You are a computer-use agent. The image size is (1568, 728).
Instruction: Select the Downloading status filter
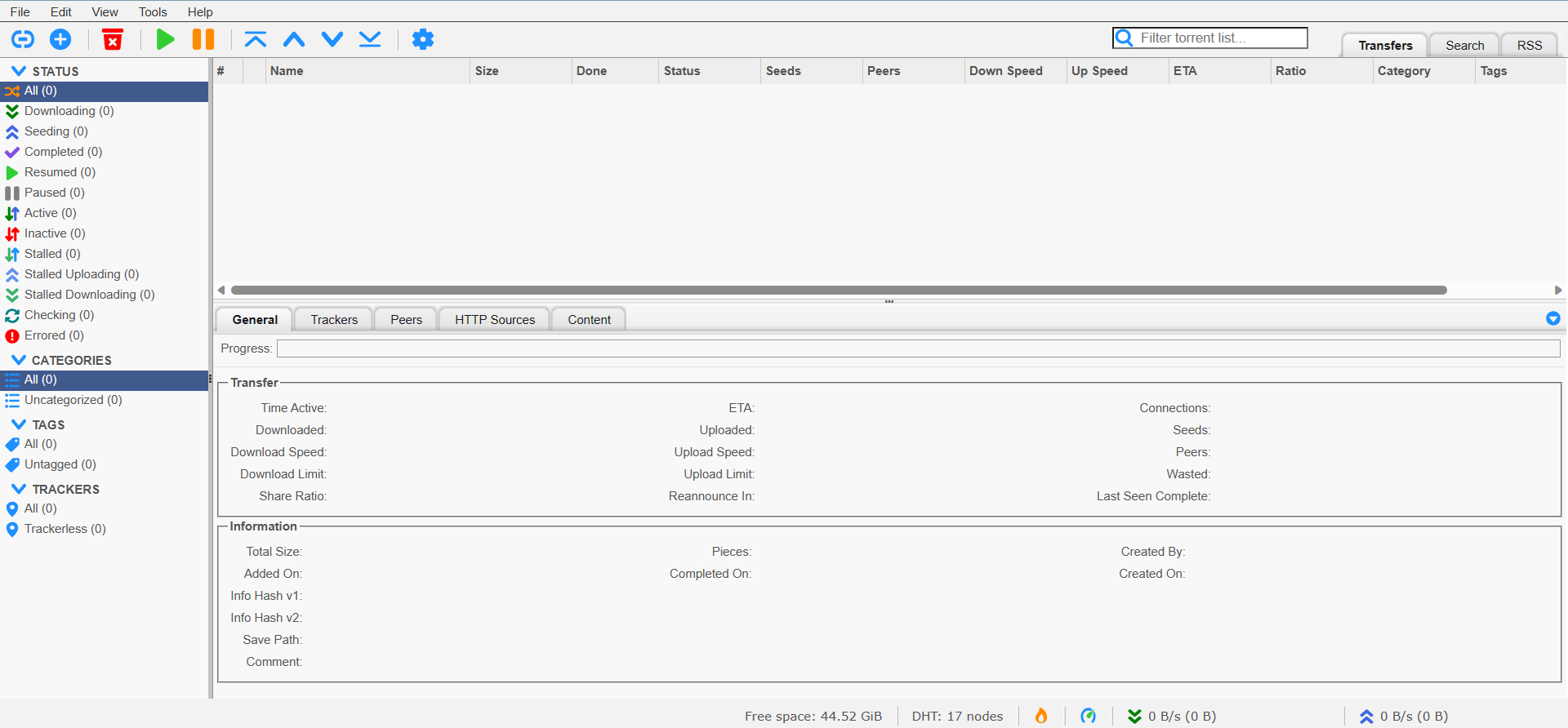69,111
